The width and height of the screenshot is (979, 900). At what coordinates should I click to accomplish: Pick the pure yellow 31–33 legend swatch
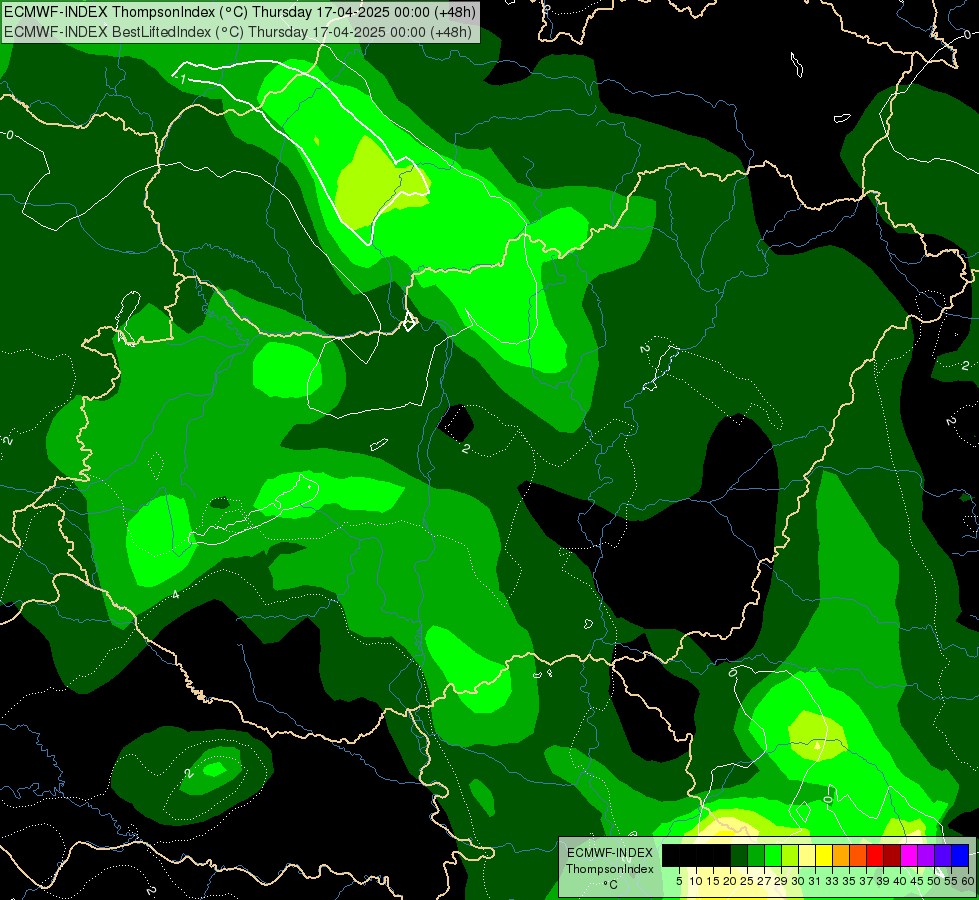[824, 856]
